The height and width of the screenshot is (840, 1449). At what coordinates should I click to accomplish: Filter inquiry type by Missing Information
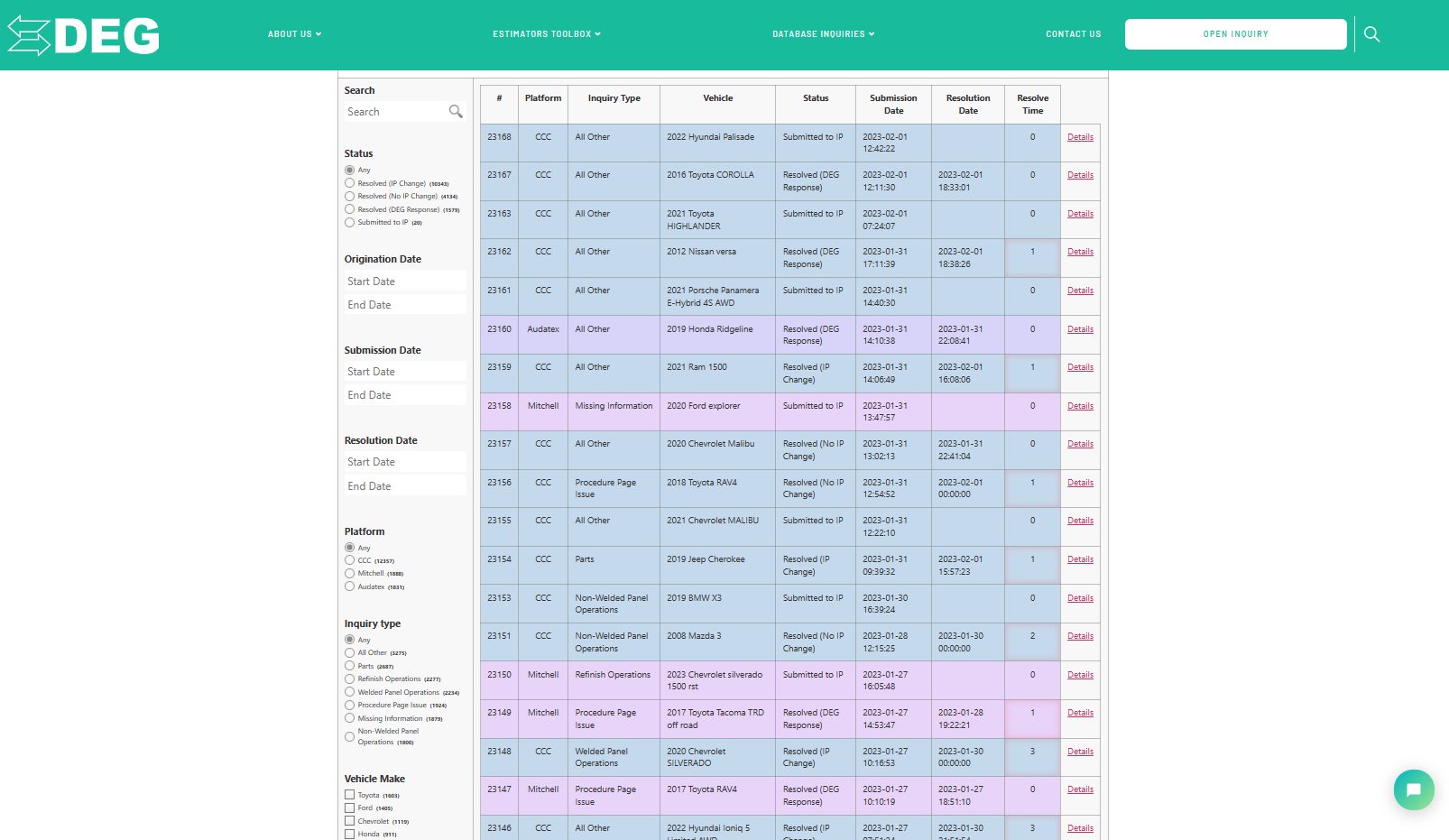point(349,718)
